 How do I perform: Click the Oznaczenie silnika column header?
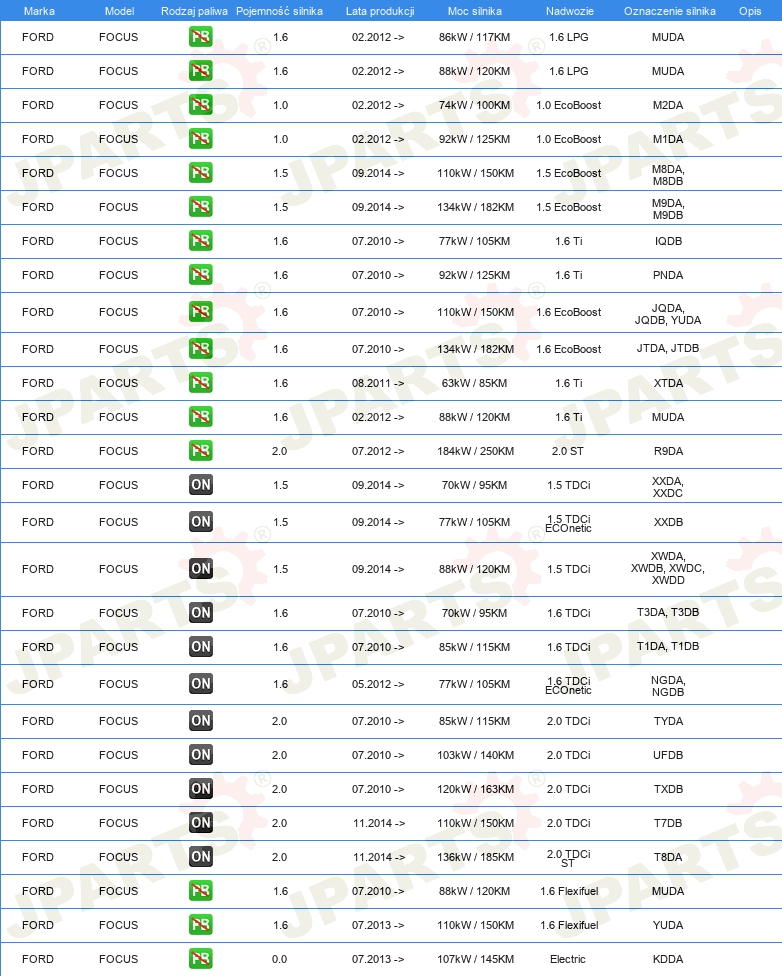tap(670, 11)
